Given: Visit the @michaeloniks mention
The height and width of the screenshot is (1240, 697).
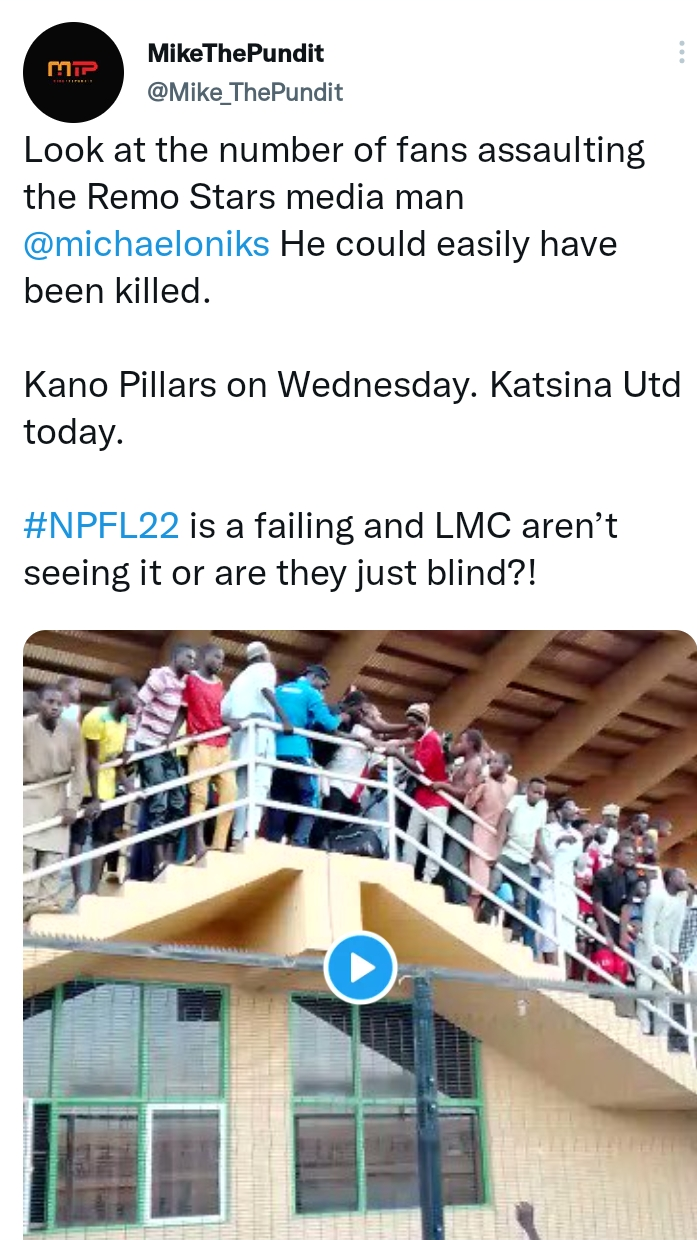Looking at the screenshot, I should coord(147,244).
